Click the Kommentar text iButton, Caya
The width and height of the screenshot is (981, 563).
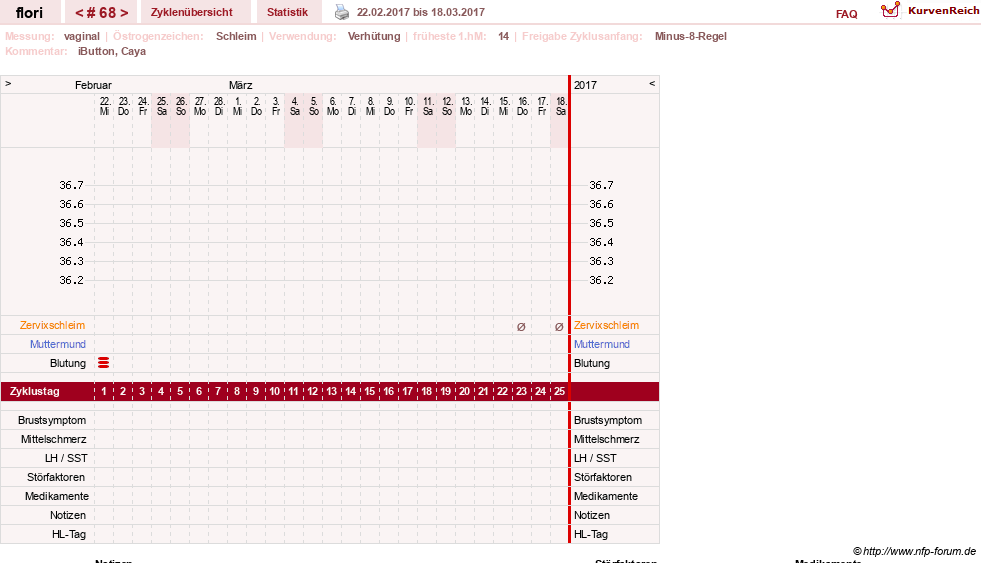pos(112,51)
